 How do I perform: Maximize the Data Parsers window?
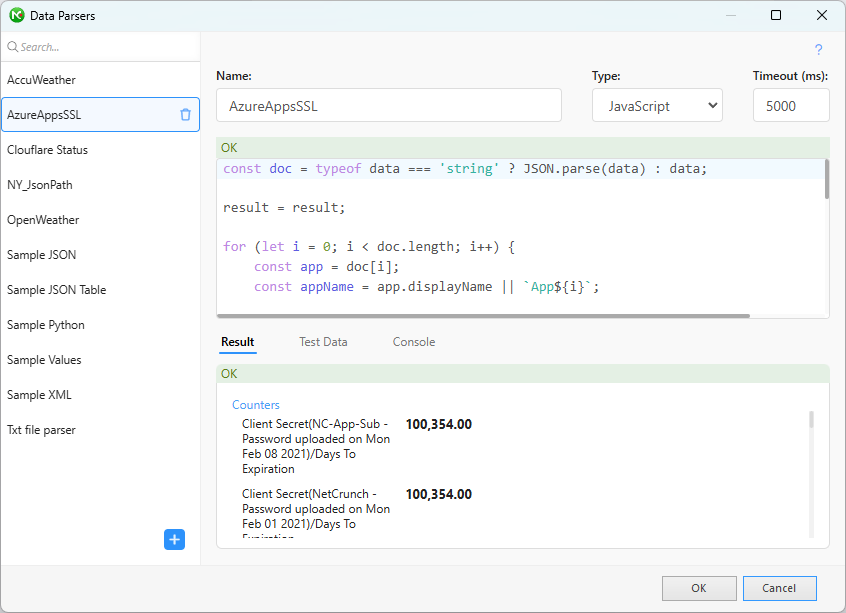coord(776,15)
